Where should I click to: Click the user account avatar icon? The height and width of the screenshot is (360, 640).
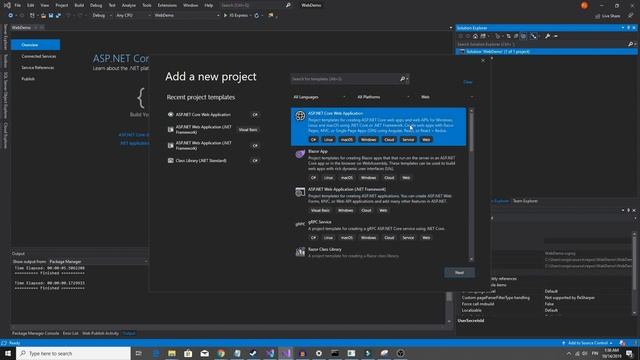[584, 5]
